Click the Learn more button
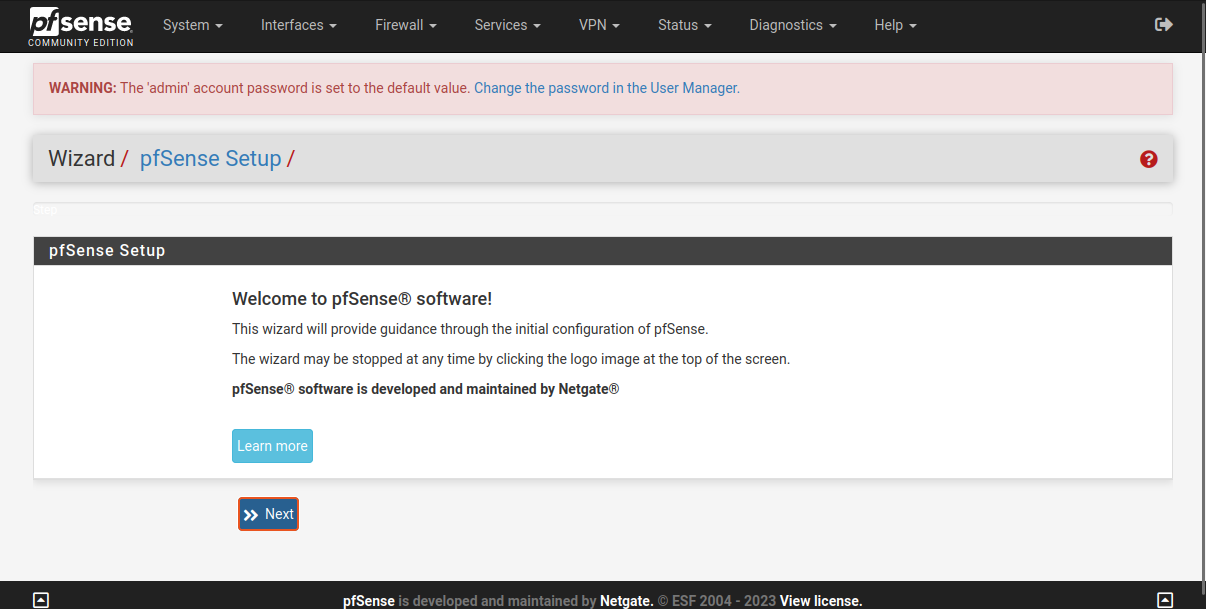Viewport: 1206px width, 609px height. coord(272,446)
